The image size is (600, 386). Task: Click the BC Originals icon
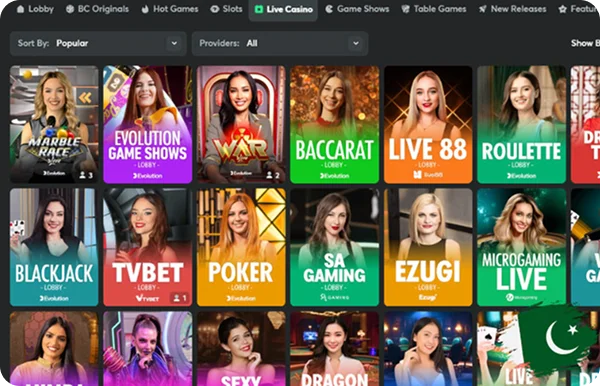coord(70,9)
